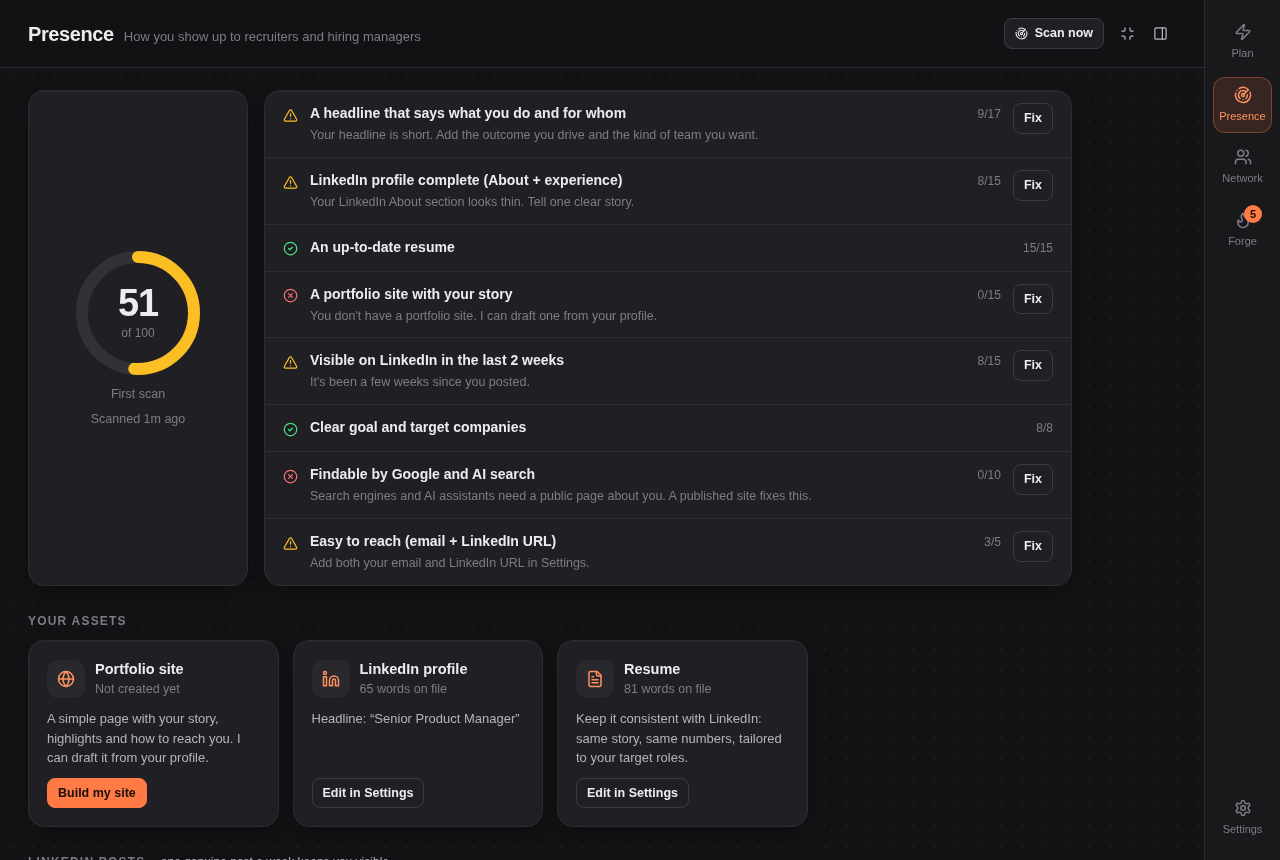This screenshot has width=1280, height=860.
Task: Click the red X beside portfolio site item
Action: point(290,296)
